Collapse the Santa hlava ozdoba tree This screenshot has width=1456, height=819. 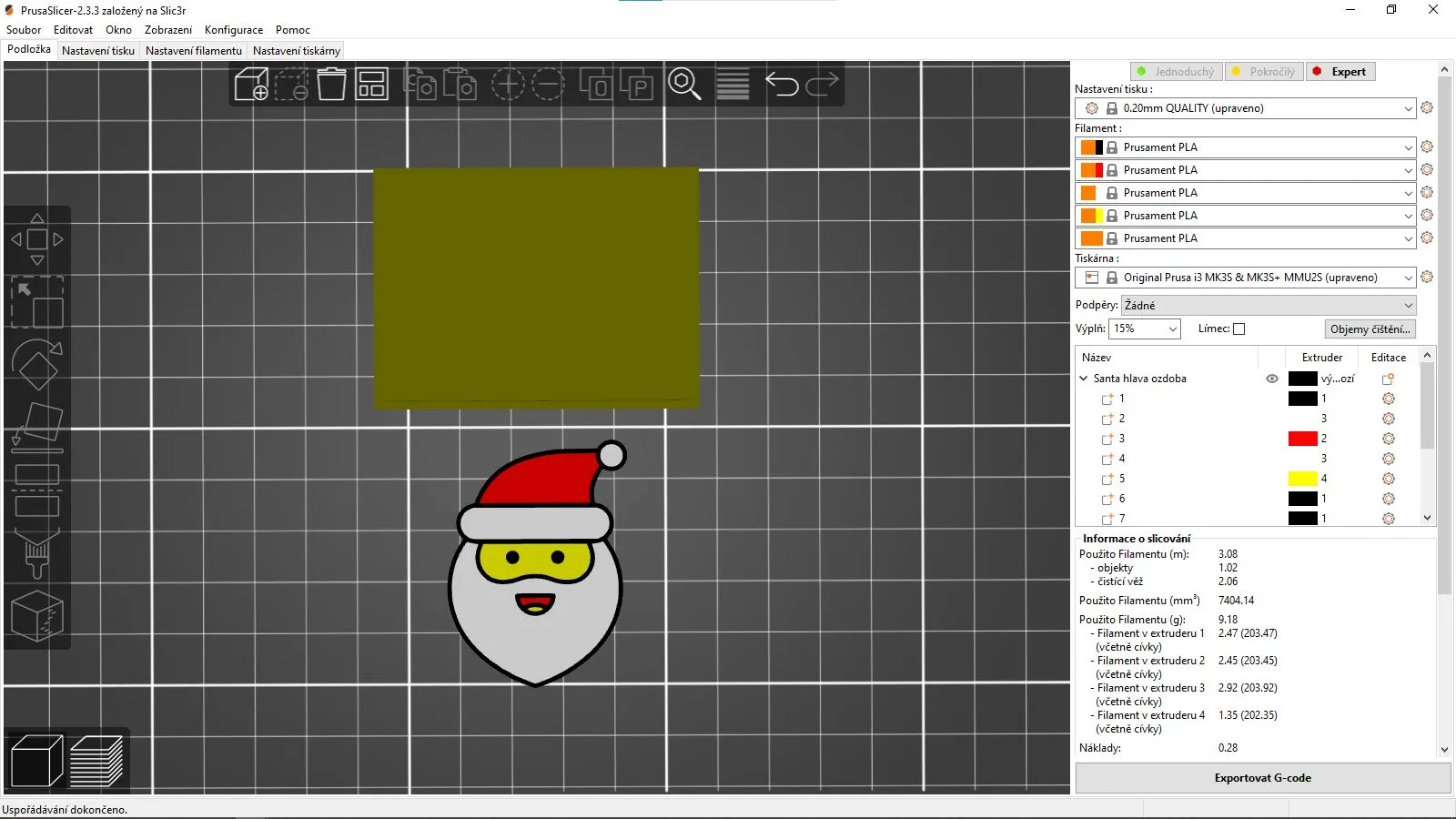(1084, 379)
